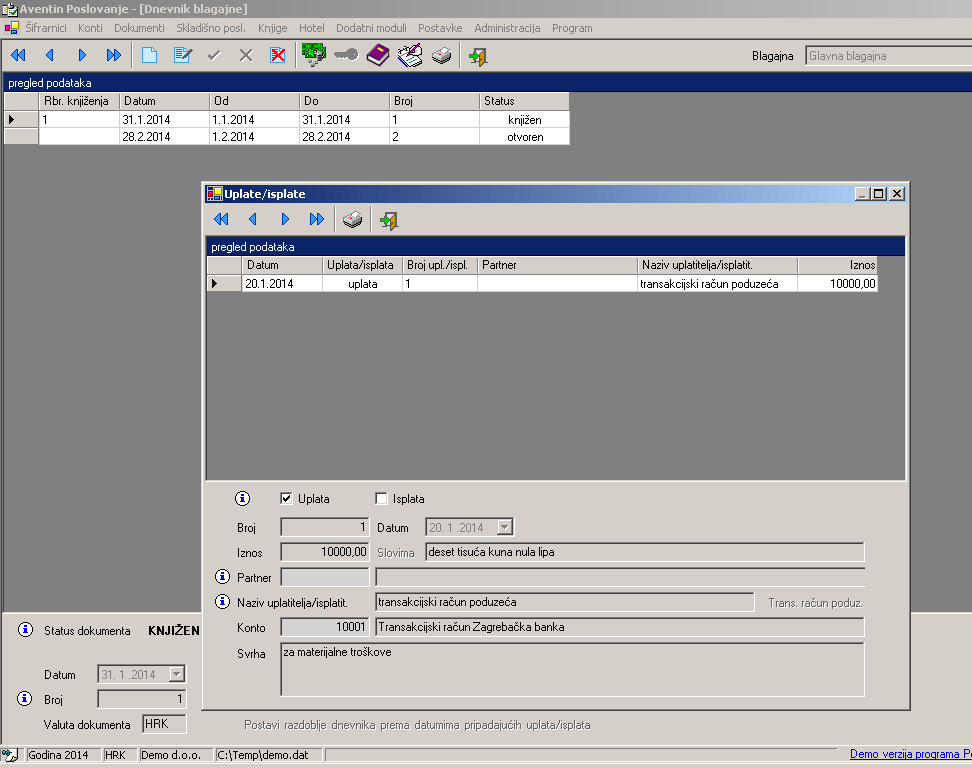
Task: Click the purple book icon in main toolbar
Action: pyautogui.click(x=377, y=56)
